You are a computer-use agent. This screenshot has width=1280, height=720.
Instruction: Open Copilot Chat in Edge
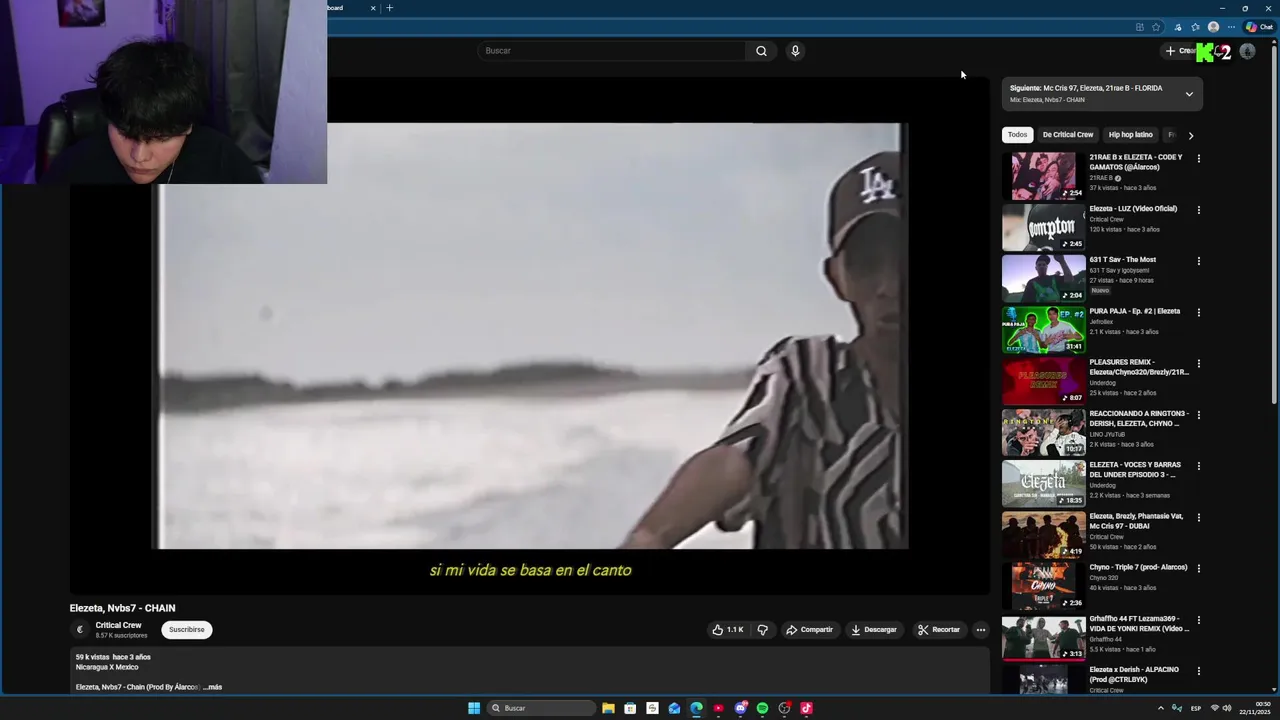point(1259,27)
